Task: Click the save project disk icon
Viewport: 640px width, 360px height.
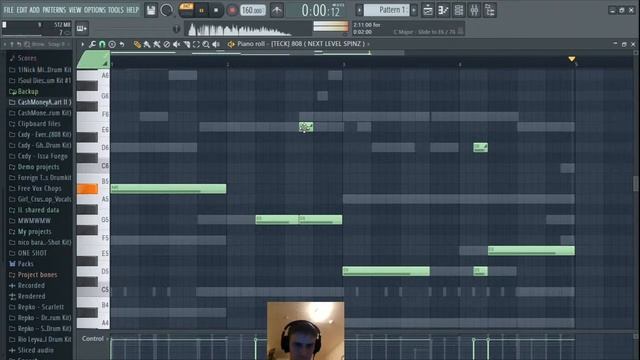Action: point(151,10)
